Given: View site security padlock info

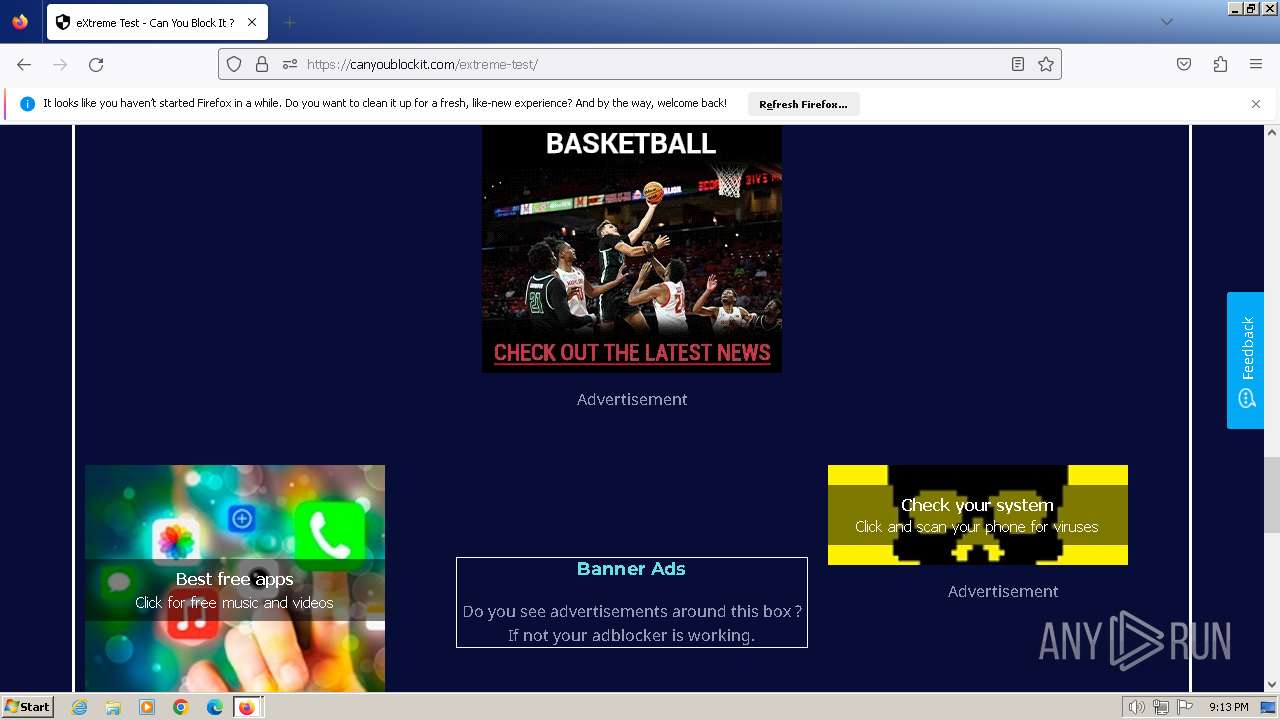Looking at the screenshot, I should point(262,64).
